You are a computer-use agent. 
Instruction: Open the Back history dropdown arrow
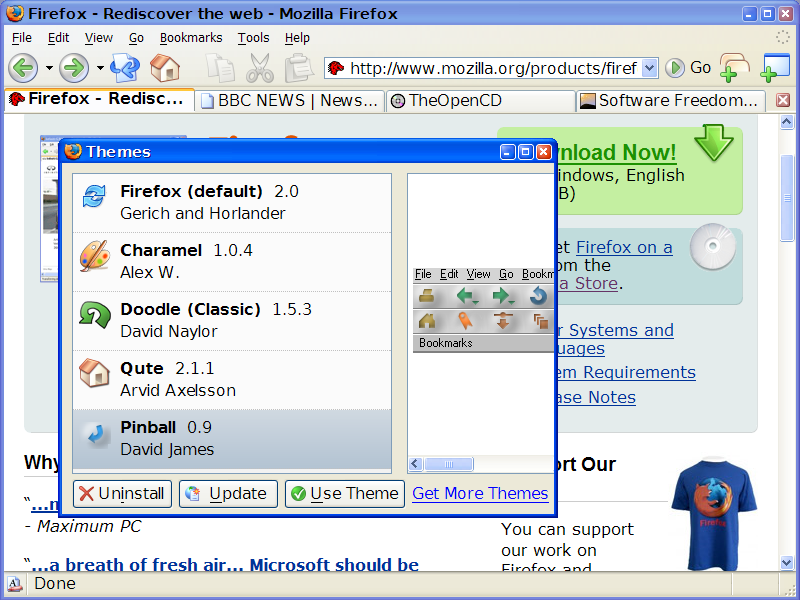click(x=49, y=68)
